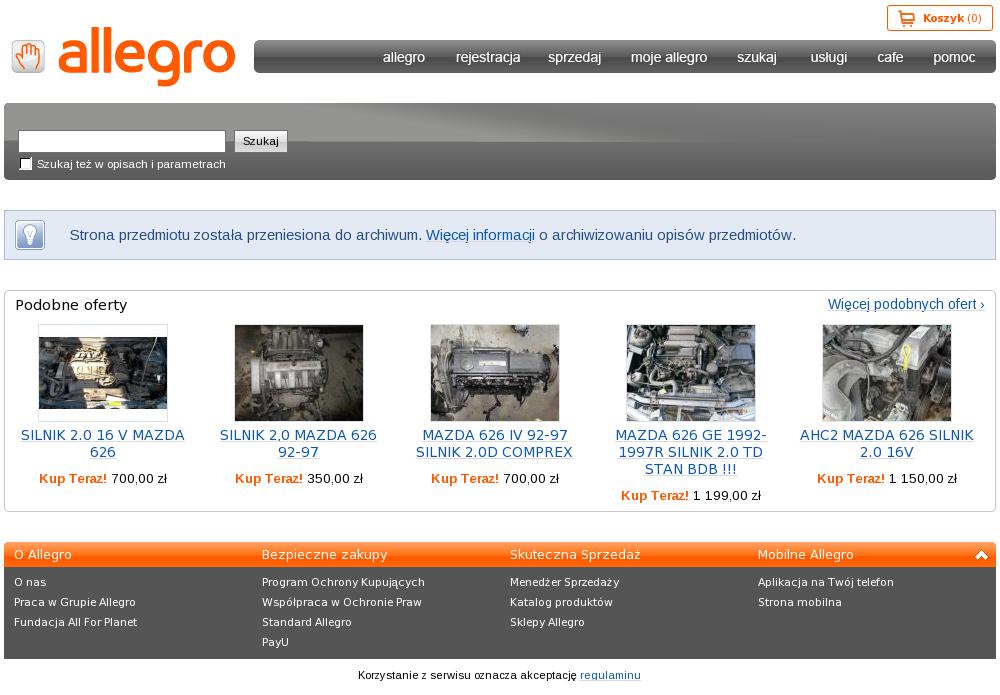This screenshot has width=1000, height=695.
Task: Open the O nas footer link
Action: (x=30, y=582)
